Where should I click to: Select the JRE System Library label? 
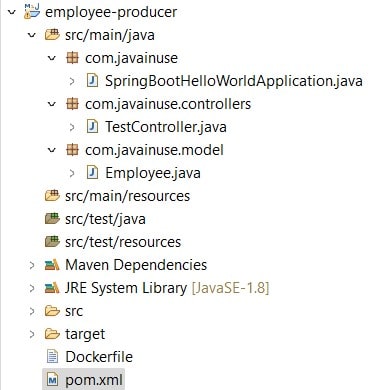pos(126,288)
